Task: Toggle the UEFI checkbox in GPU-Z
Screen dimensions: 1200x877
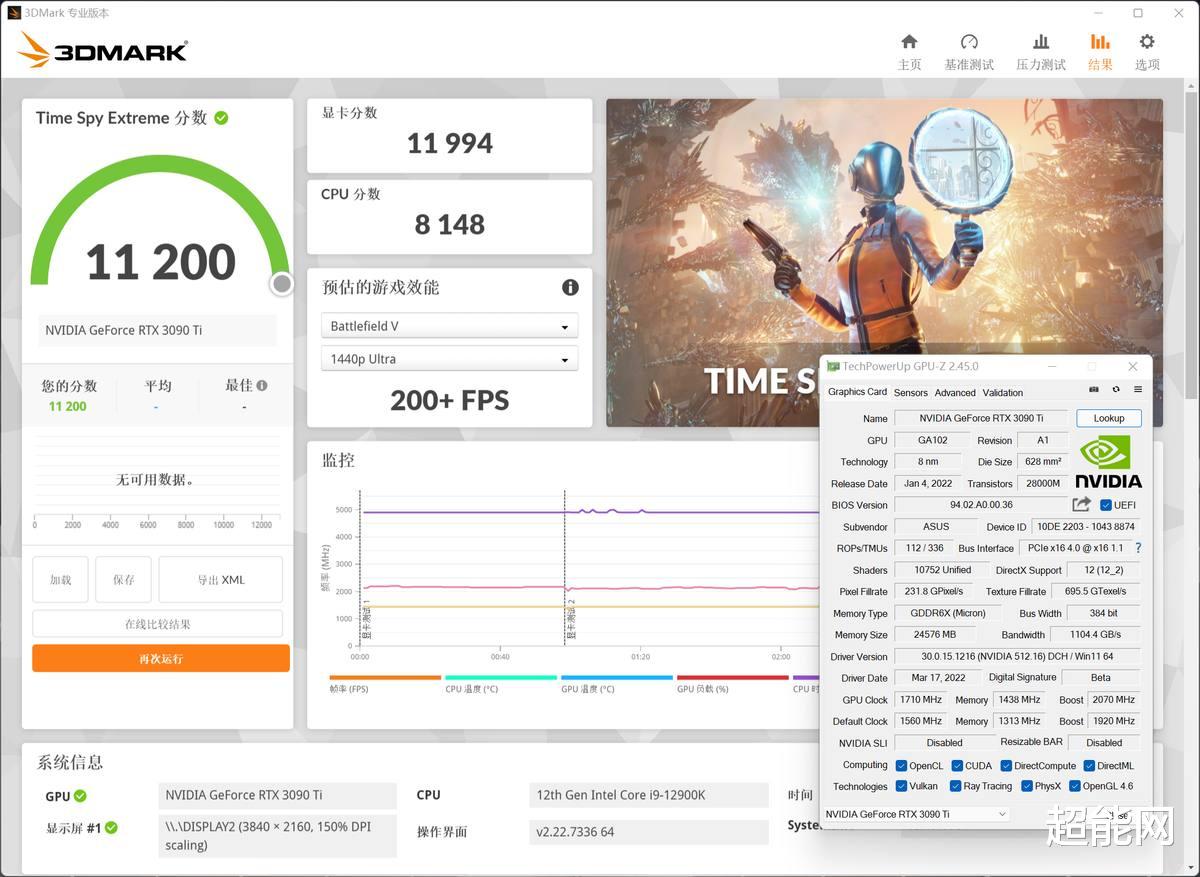Action: pyautogui.click(x=1105, y=504)
